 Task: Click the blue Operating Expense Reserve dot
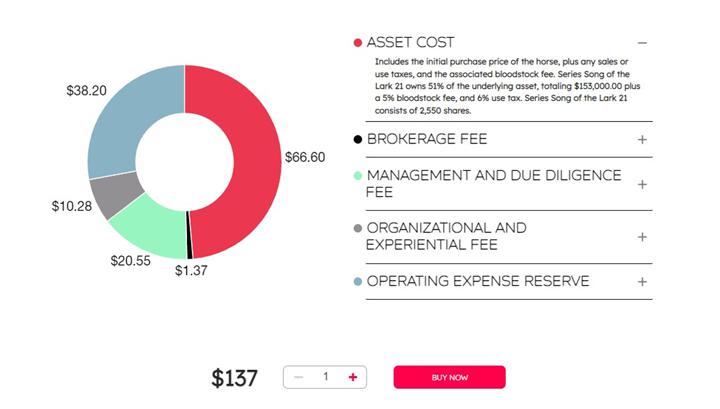pyautogui.click(x=358, y=282)
